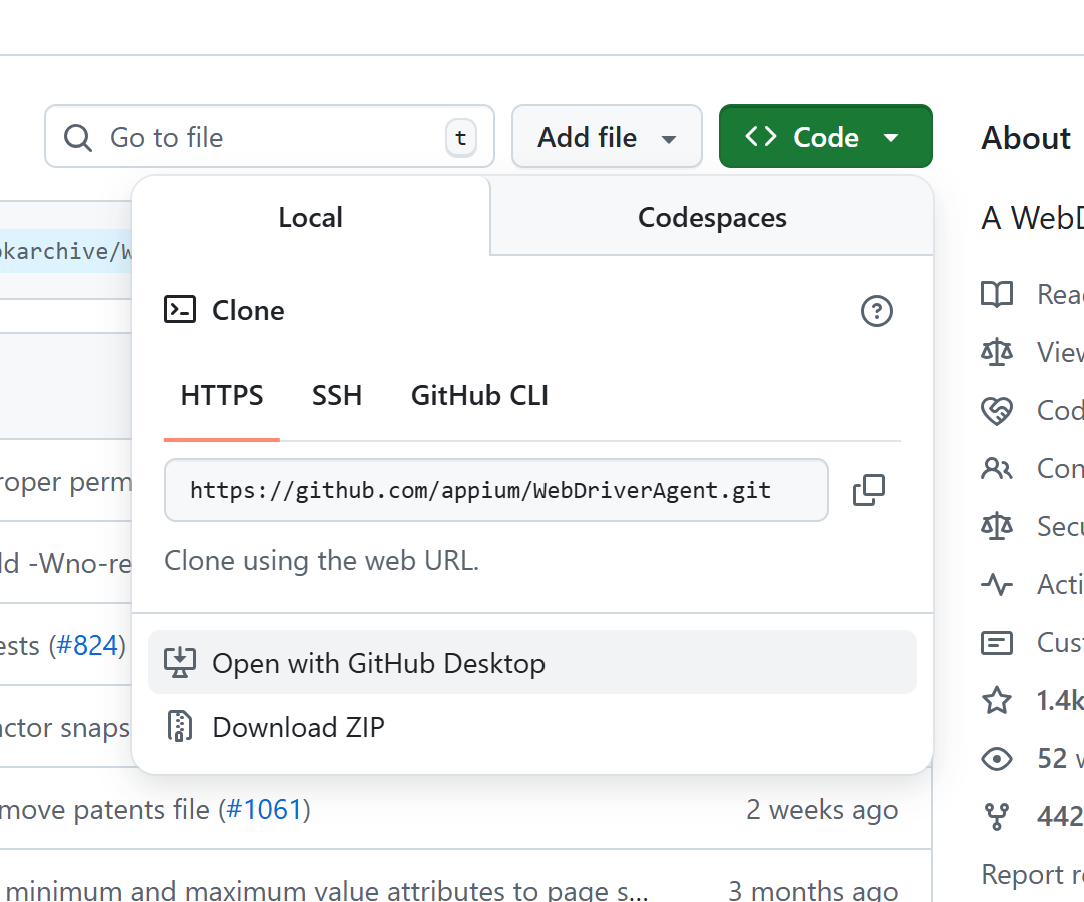
Task: Open the minimum and maximum value commit message
Action: (328, 890)
